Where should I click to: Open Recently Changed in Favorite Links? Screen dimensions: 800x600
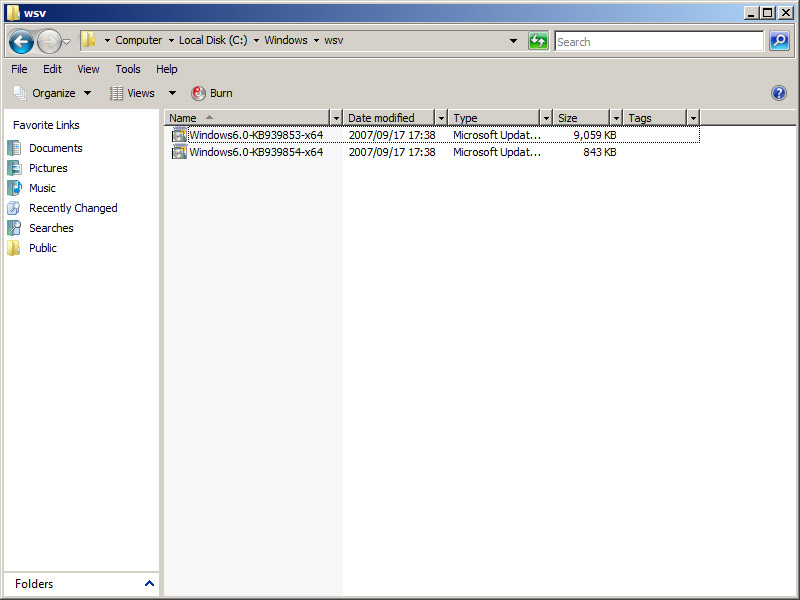(73, 208)
